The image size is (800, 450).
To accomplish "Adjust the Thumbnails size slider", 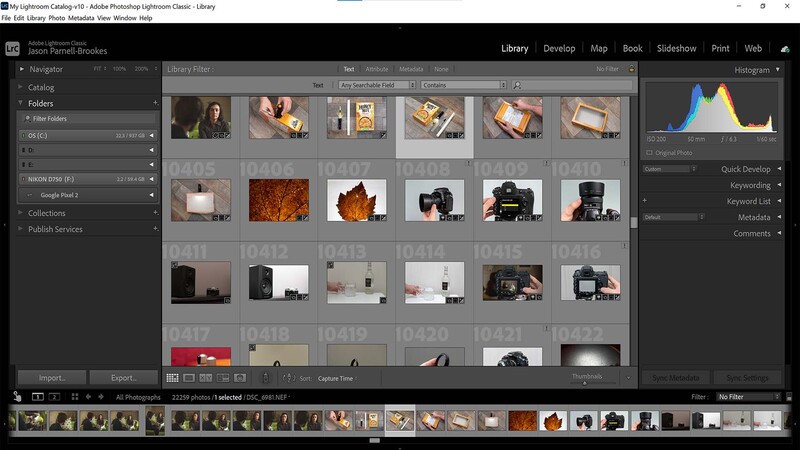I will (x=585, y=383).
